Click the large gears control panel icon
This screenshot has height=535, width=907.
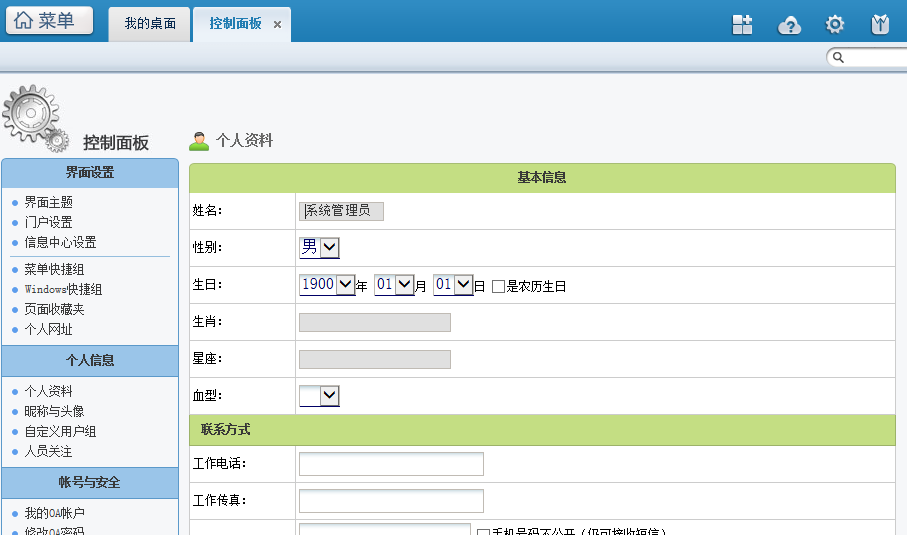[35, 118]
